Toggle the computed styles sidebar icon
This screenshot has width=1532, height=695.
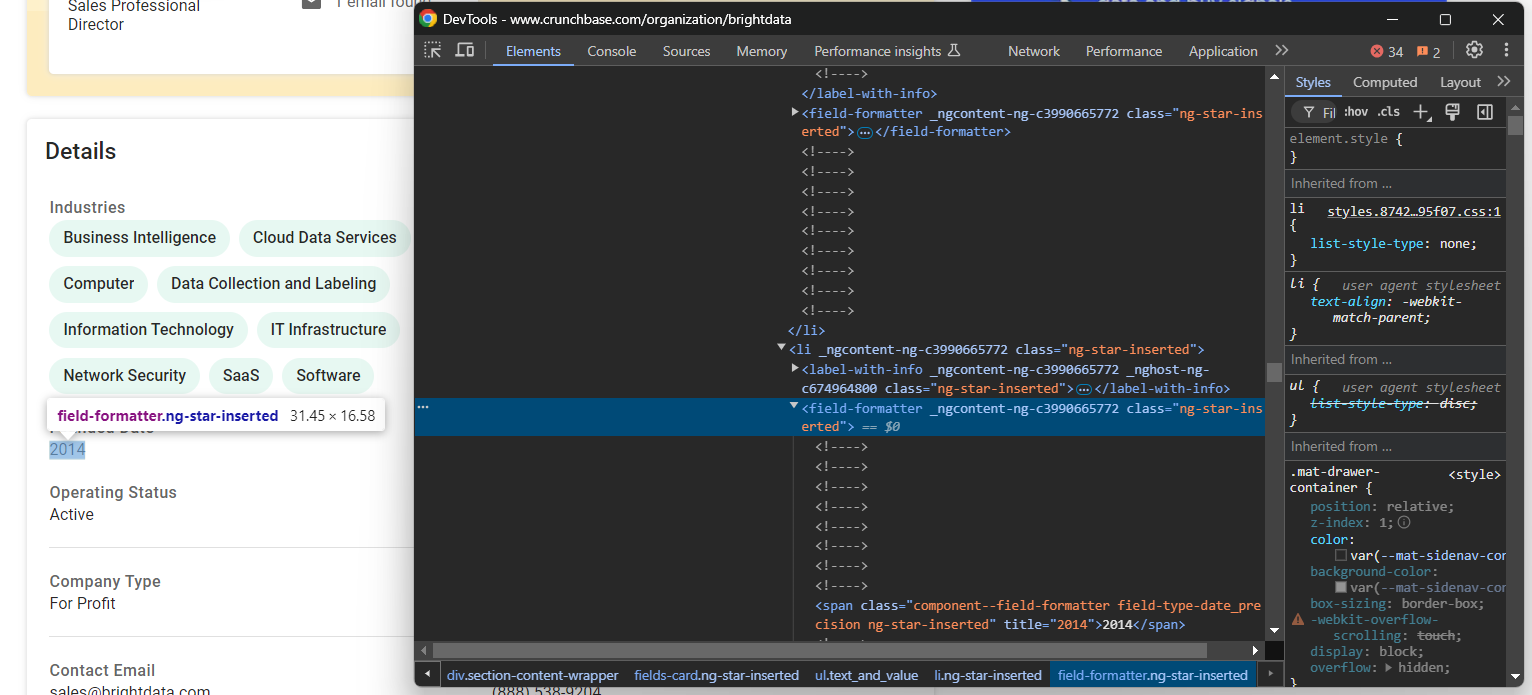1485,112
